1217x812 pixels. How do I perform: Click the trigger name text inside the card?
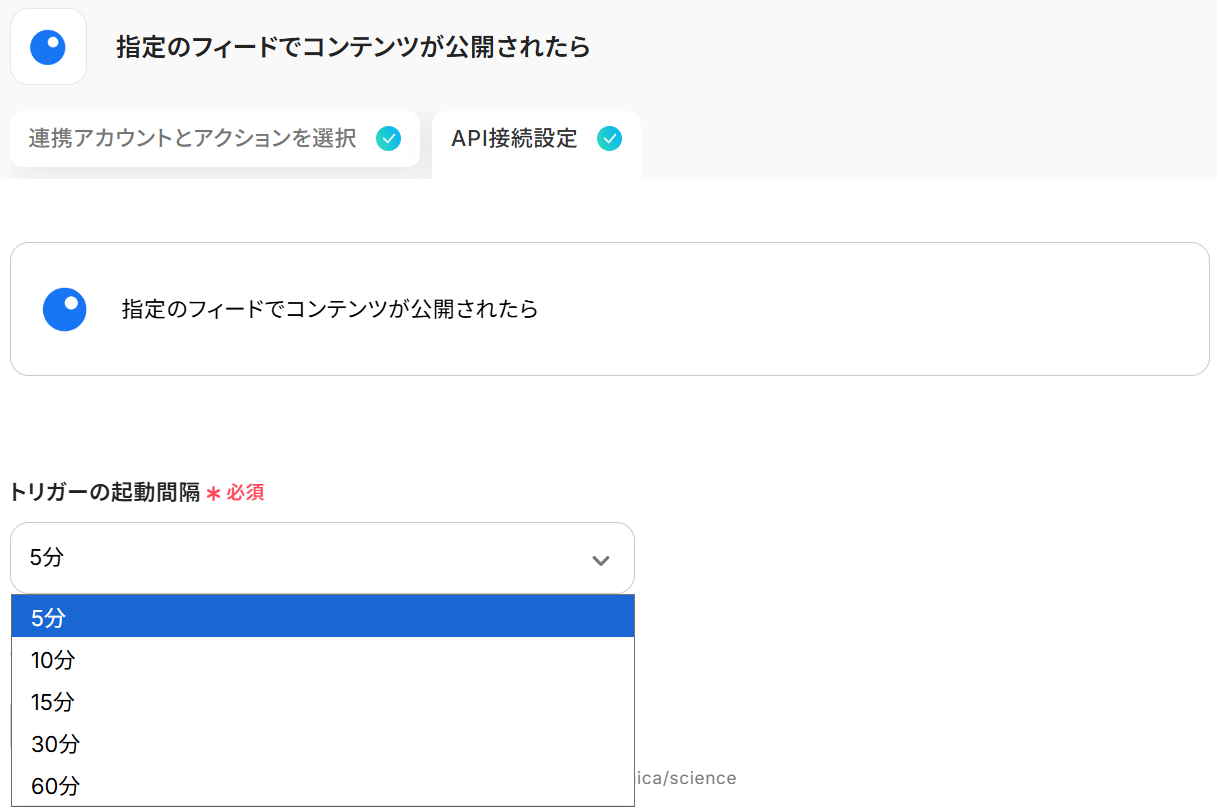pos(330,309)
